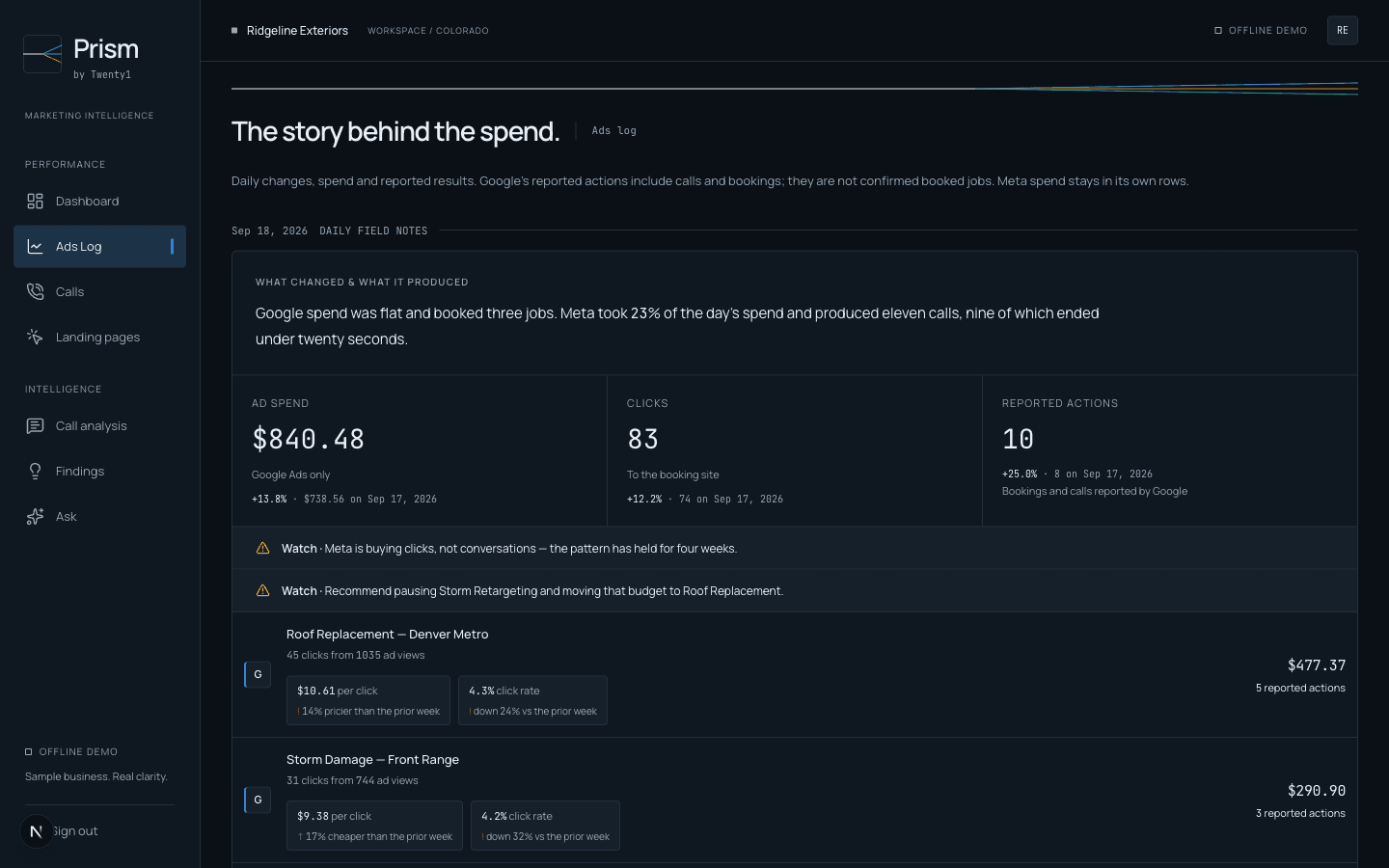Click the Storm Retargeting warning triangle icon

[262, 590]
